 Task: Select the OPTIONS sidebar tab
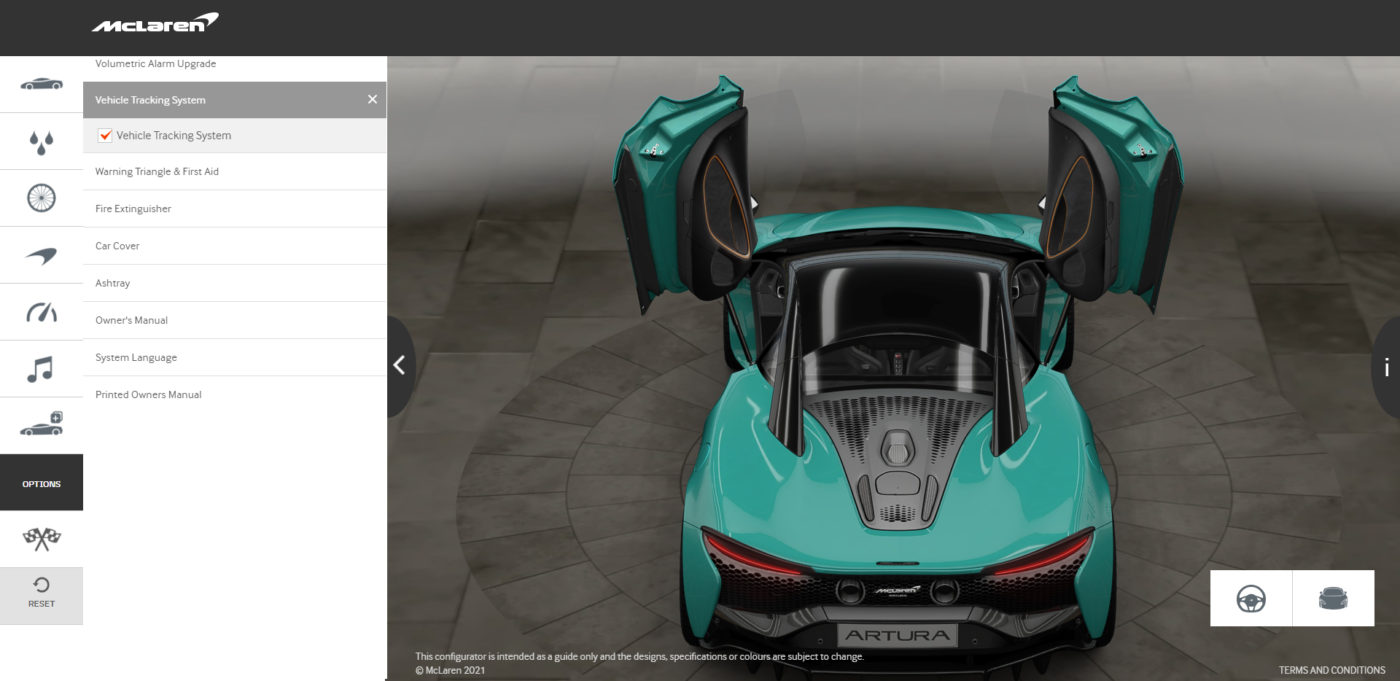tap(41, 483)
